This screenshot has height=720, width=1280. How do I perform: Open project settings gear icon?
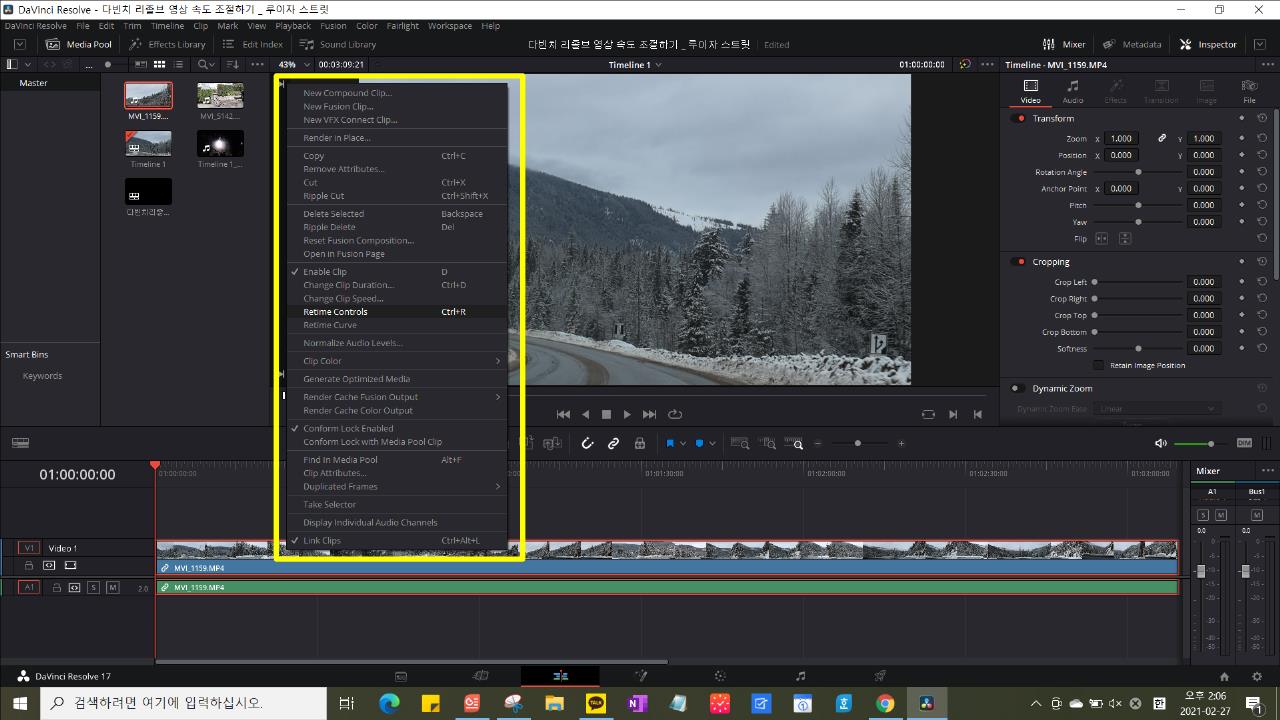[x=1257, y=676]
